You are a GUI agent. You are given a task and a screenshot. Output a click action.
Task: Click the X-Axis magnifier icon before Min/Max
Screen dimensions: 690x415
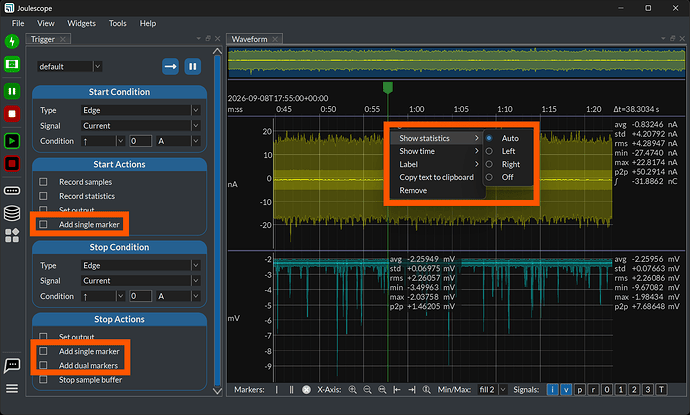click(x=426, y=389)
